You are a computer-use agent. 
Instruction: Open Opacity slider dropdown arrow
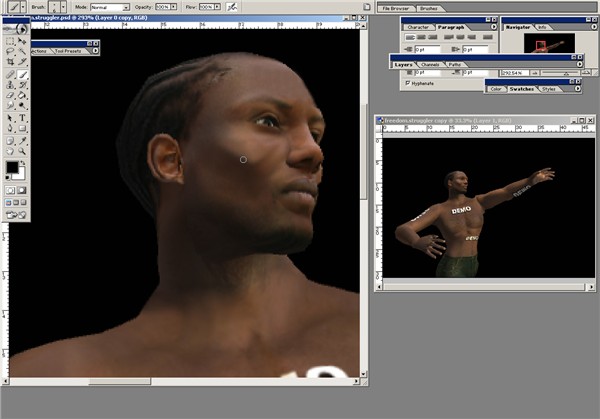[x=174, y=7]
